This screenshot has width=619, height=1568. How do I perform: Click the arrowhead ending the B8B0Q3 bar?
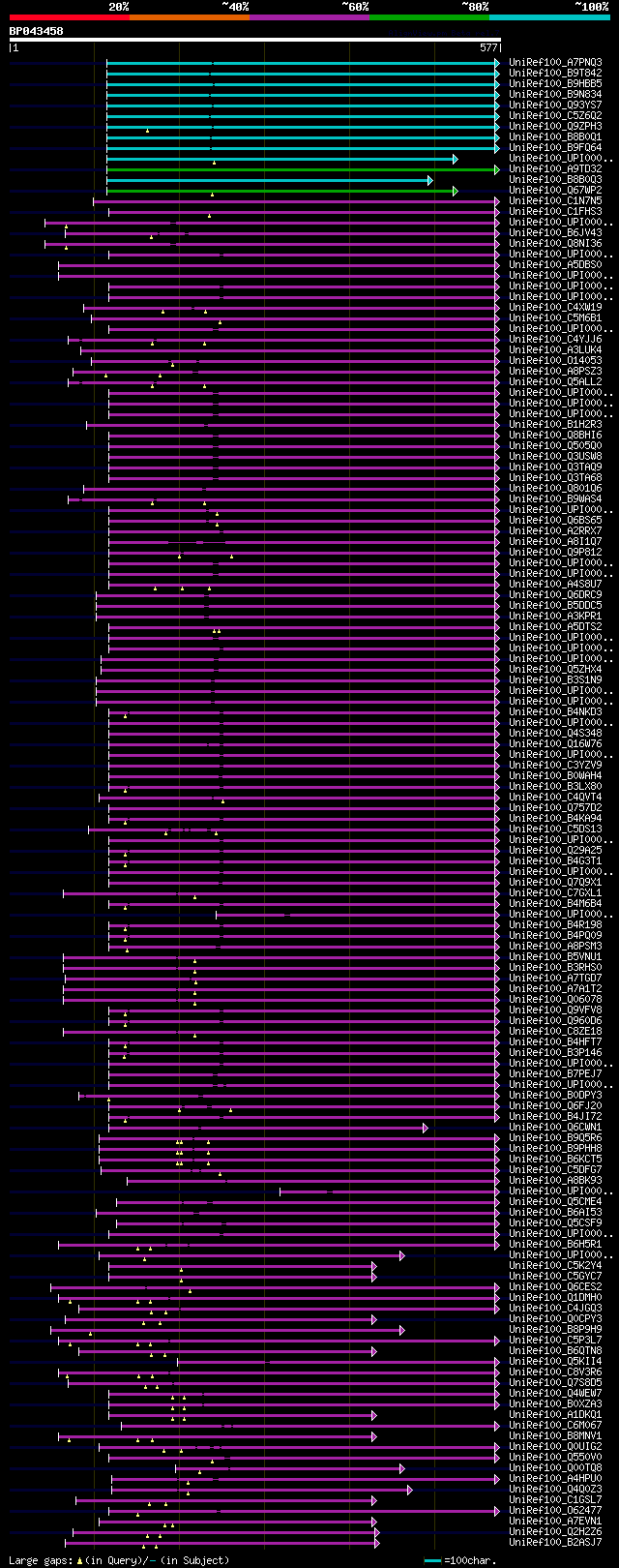click(x=430, y=180)
